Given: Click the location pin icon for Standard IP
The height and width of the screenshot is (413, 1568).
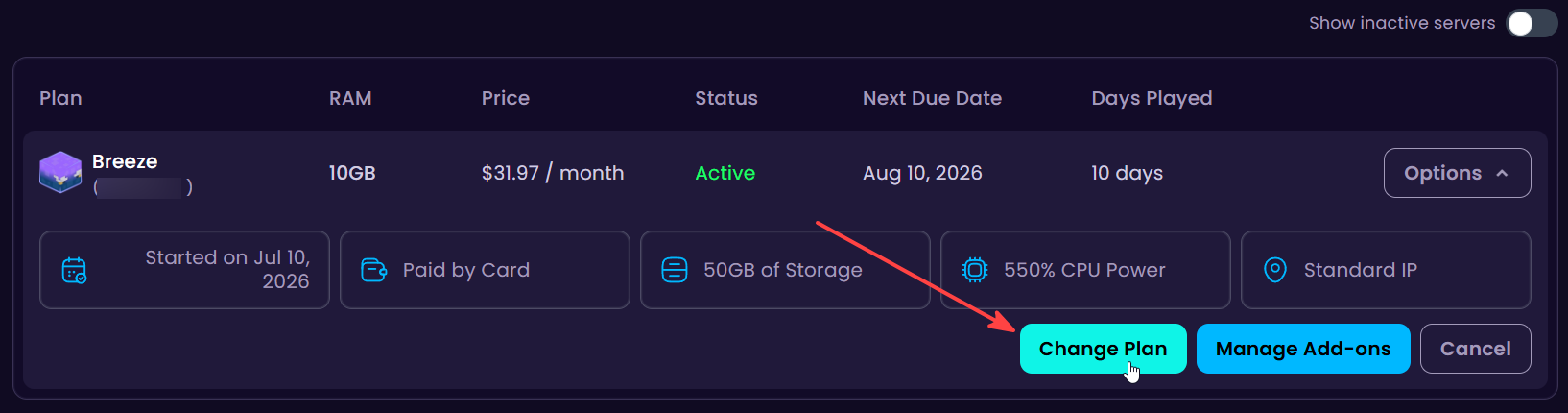Looking at the screenshot, I should click(1275, 270).
